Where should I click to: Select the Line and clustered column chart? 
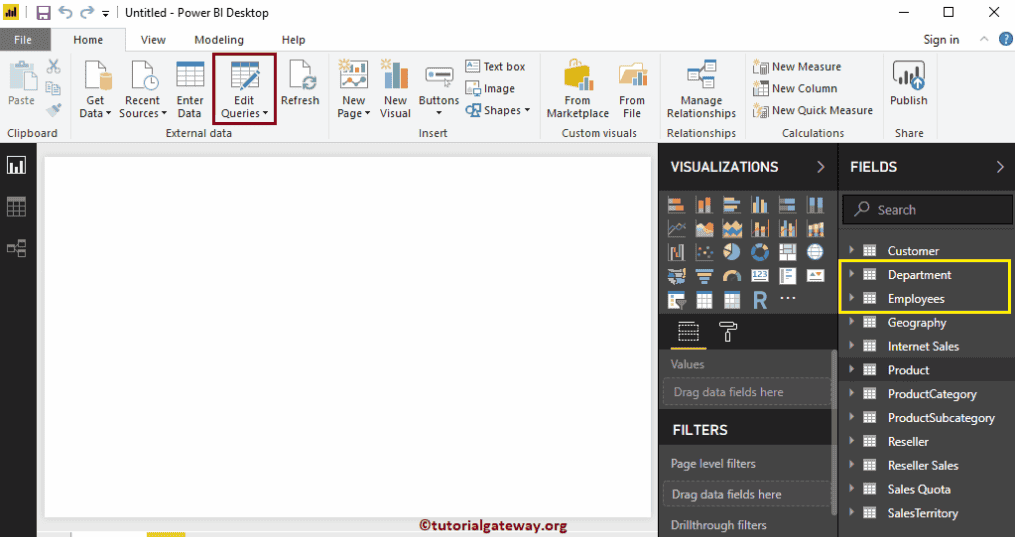coord(788,228)
